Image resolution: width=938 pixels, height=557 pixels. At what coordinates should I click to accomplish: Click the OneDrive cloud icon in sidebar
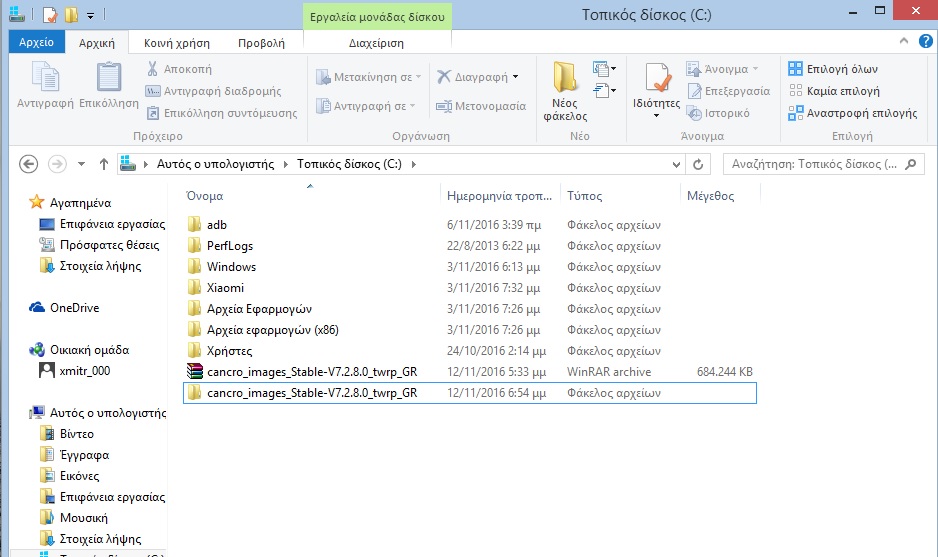pyautogui.click(x=37, y=308)
